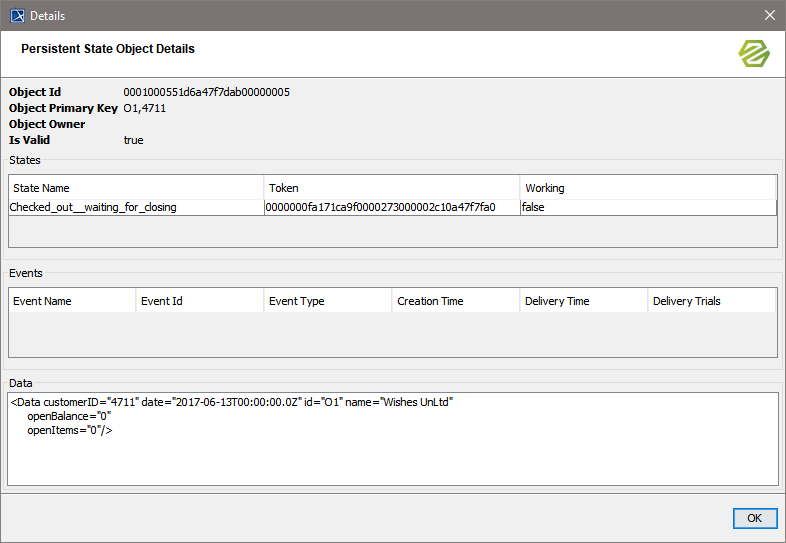
Task: Sort by the State Name column header
Action: pos(136,188)
